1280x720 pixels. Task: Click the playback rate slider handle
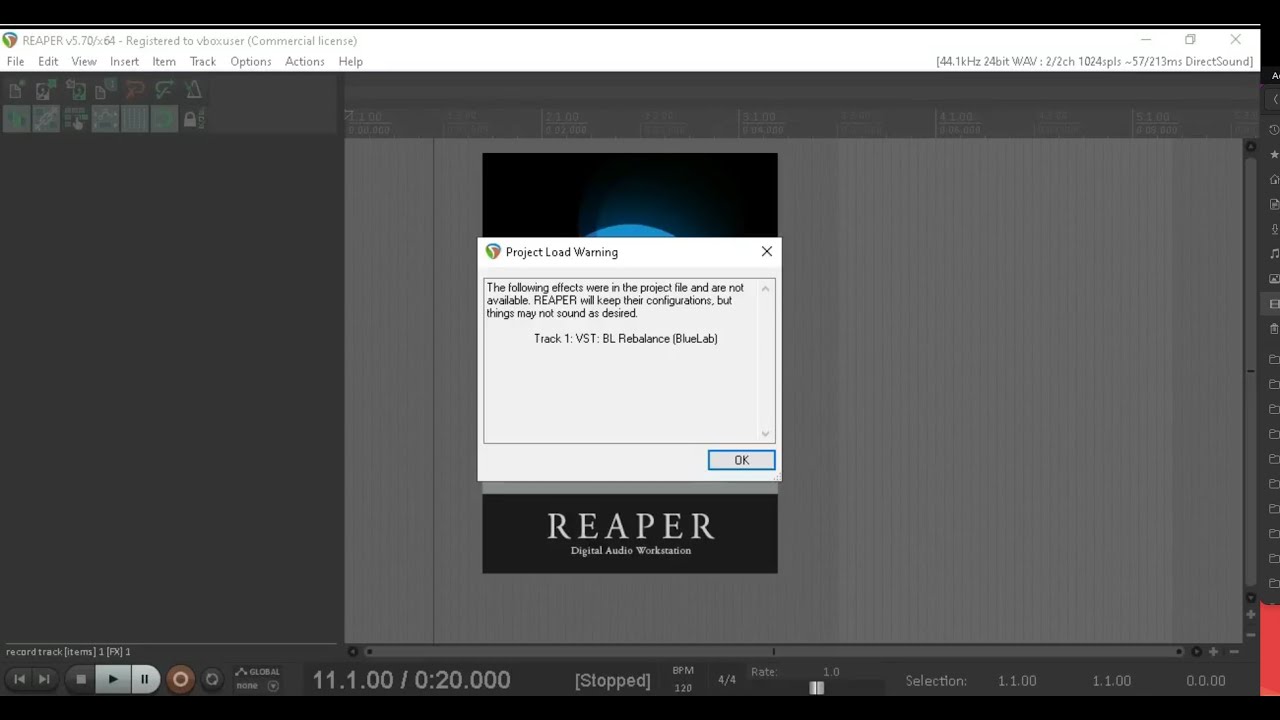point(817,688)
